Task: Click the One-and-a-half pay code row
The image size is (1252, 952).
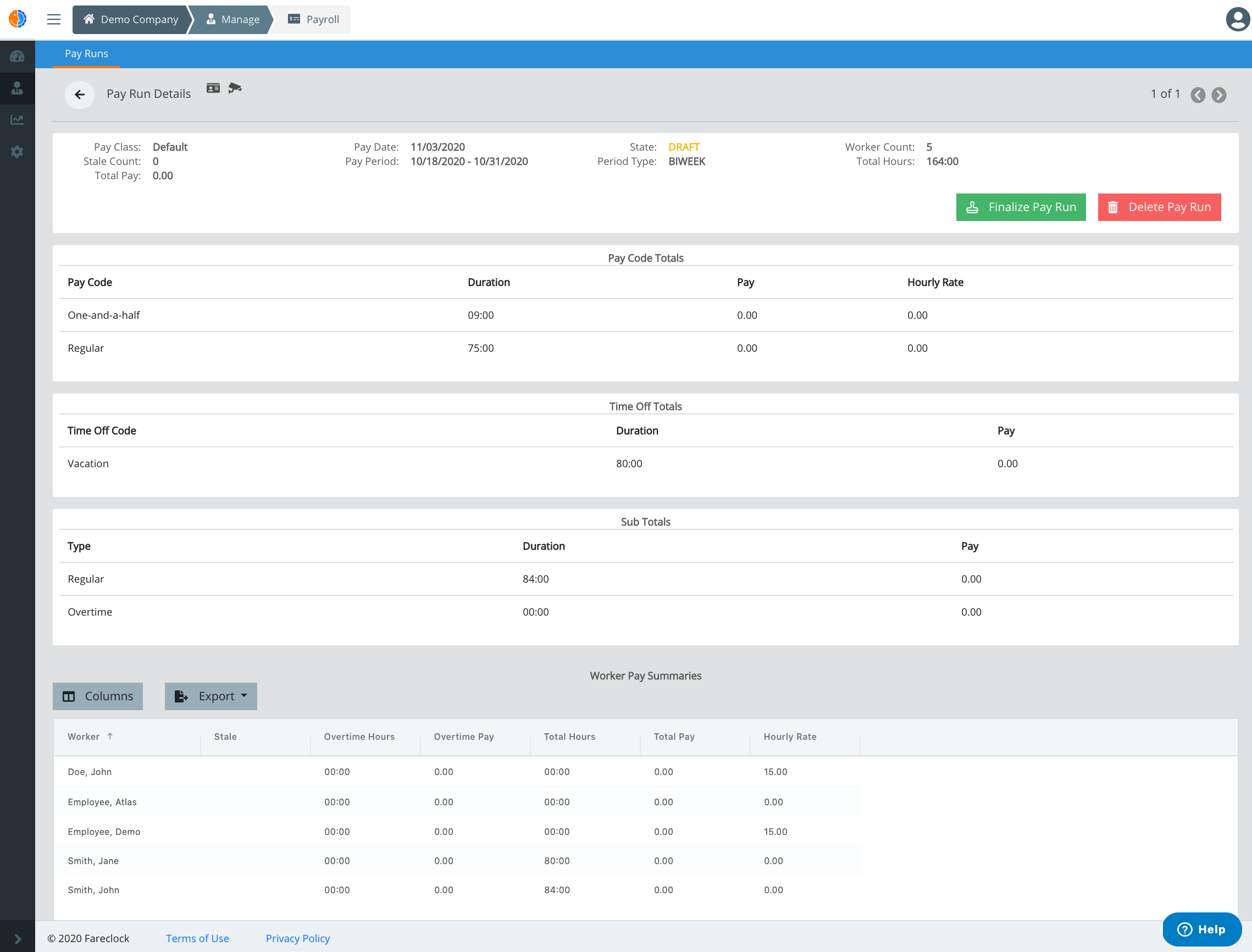Action: pyautogui.click(x=646, y=315)
